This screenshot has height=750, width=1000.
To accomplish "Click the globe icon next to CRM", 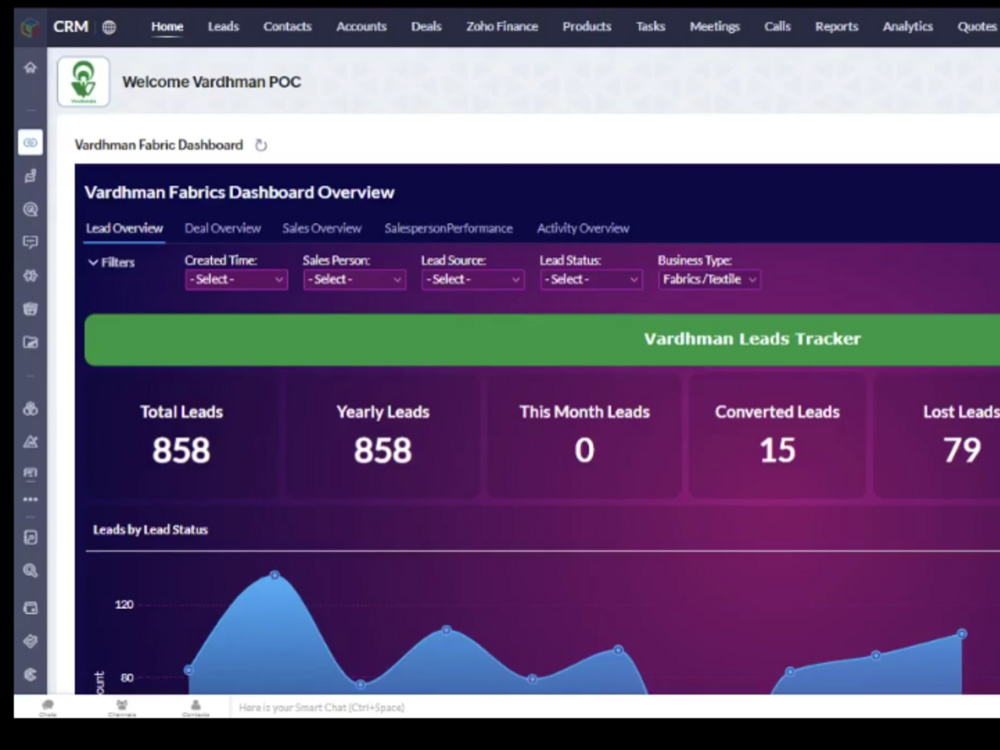I will pos(110,27).
